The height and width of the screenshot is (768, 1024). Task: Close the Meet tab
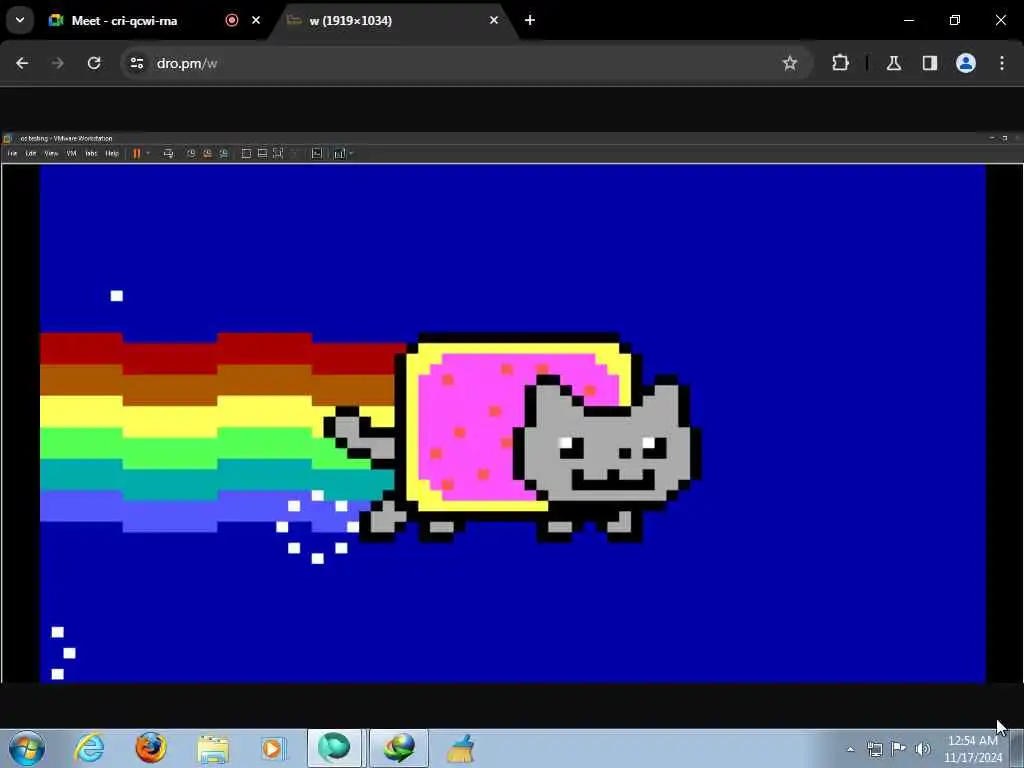pyautogui.click(x=256, y=20)
